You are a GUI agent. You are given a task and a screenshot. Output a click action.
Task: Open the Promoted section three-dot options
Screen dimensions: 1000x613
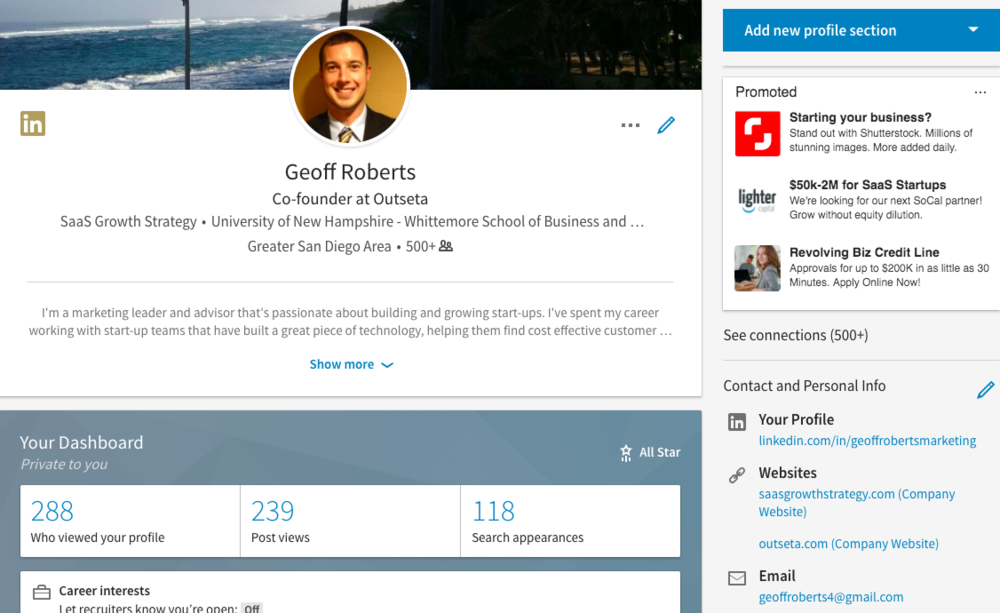(x=980, y=92)
